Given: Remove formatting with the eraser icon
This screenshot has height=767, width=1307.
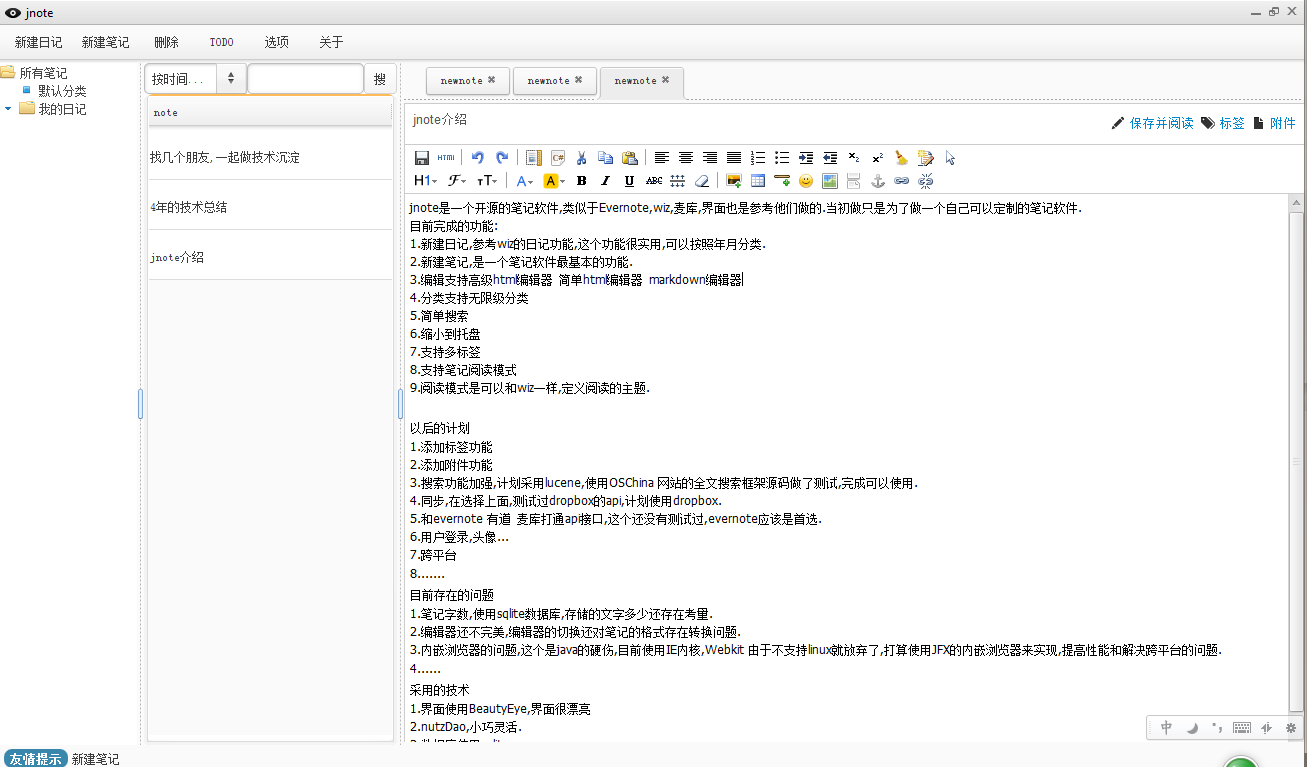Looking at the screenshot, I should [x=701, y=181].
